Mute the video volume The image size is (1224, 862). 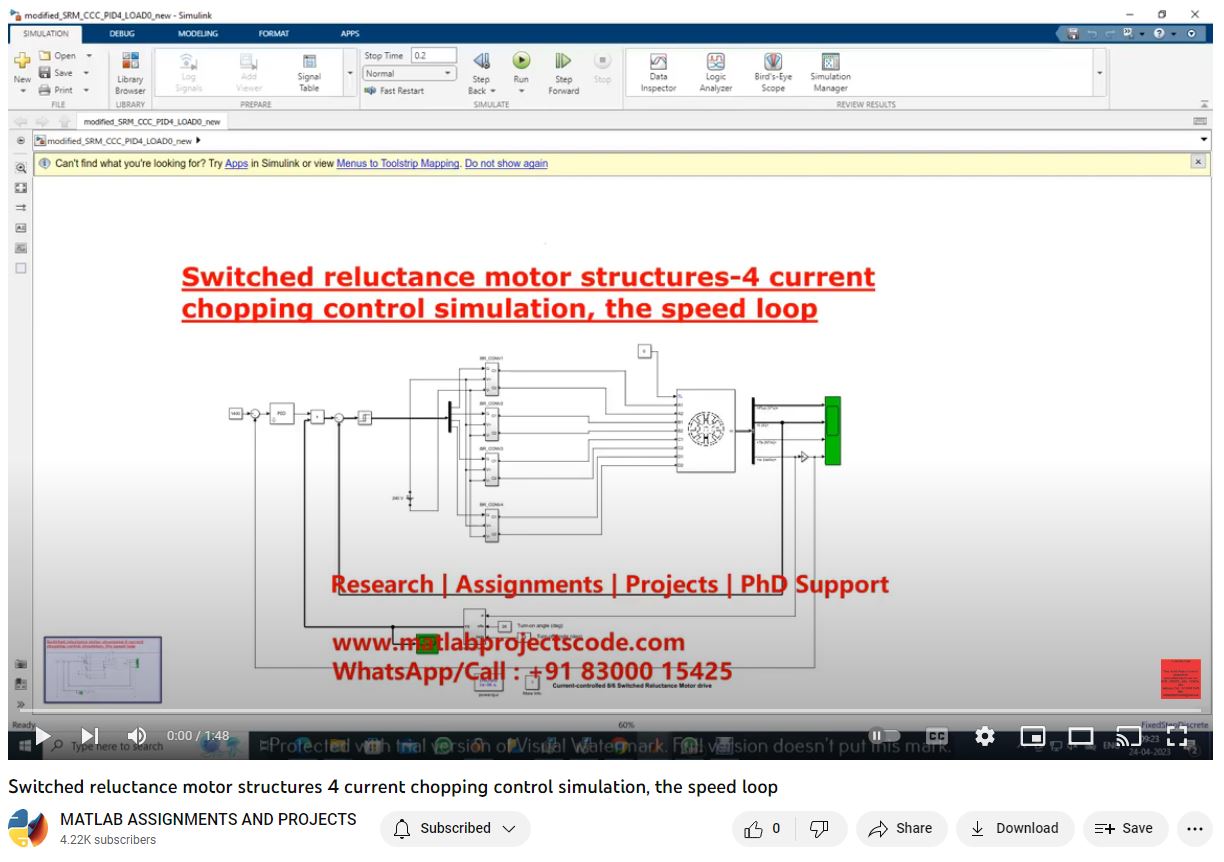click(x=137, y=736)
